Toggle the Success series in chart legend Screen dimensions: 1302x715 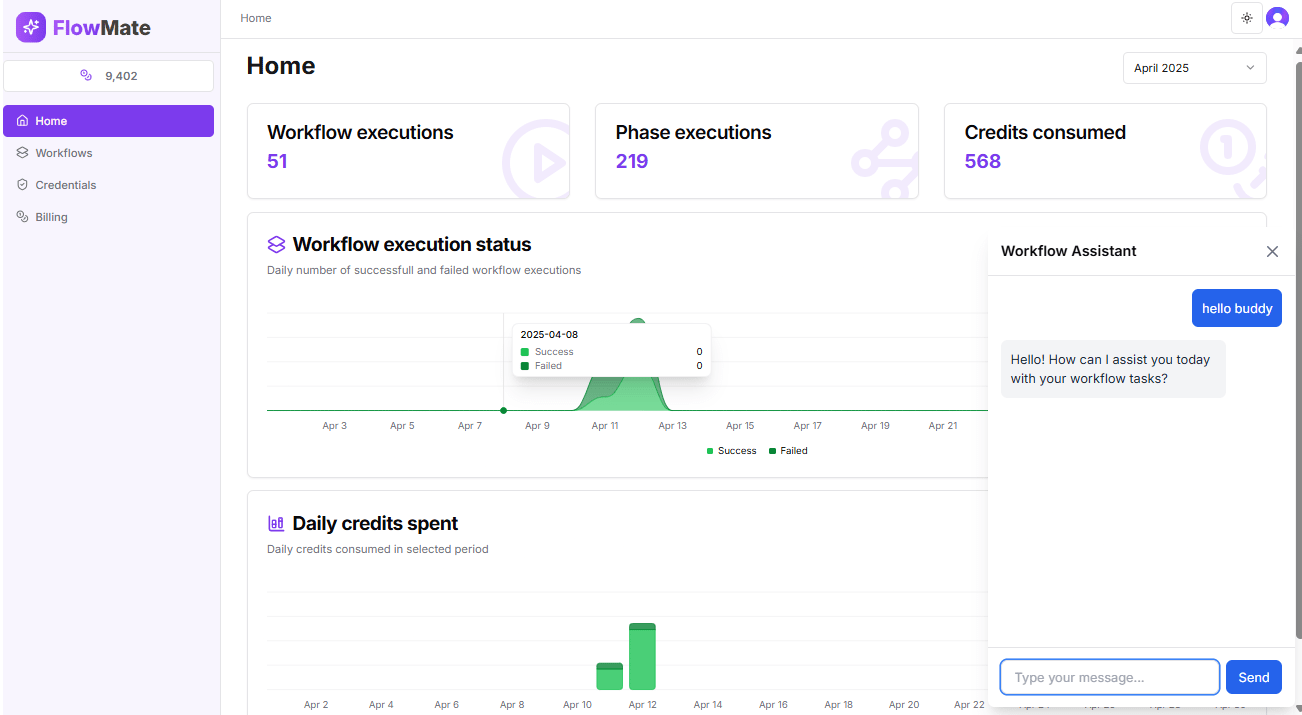coord(731,451)
